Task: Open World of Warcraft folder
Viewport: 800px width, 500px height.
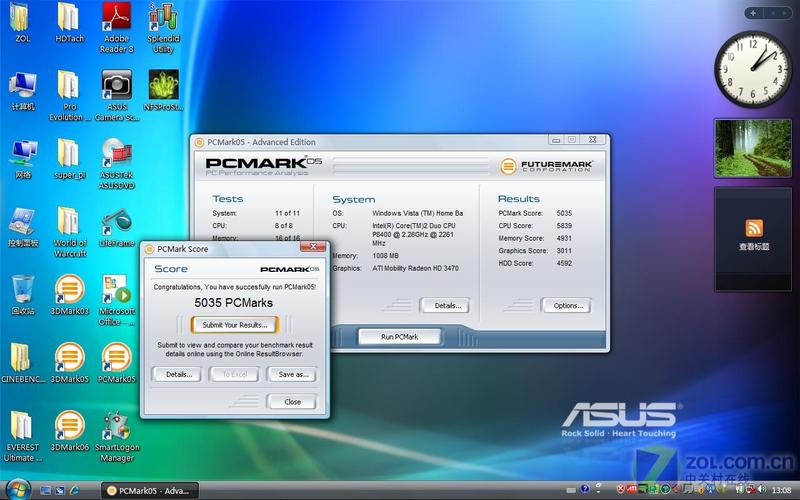Action: click(69, 233)
